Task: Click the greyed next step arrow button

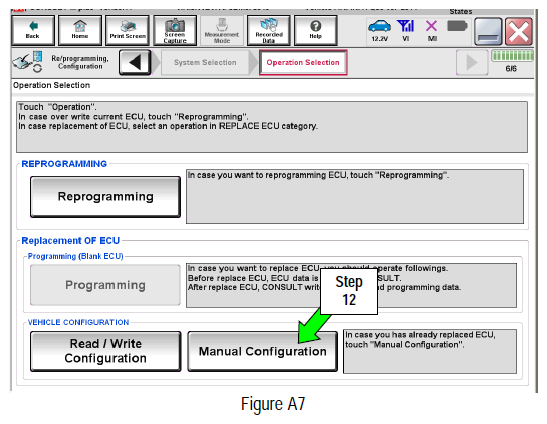Action: pos(472,62)
